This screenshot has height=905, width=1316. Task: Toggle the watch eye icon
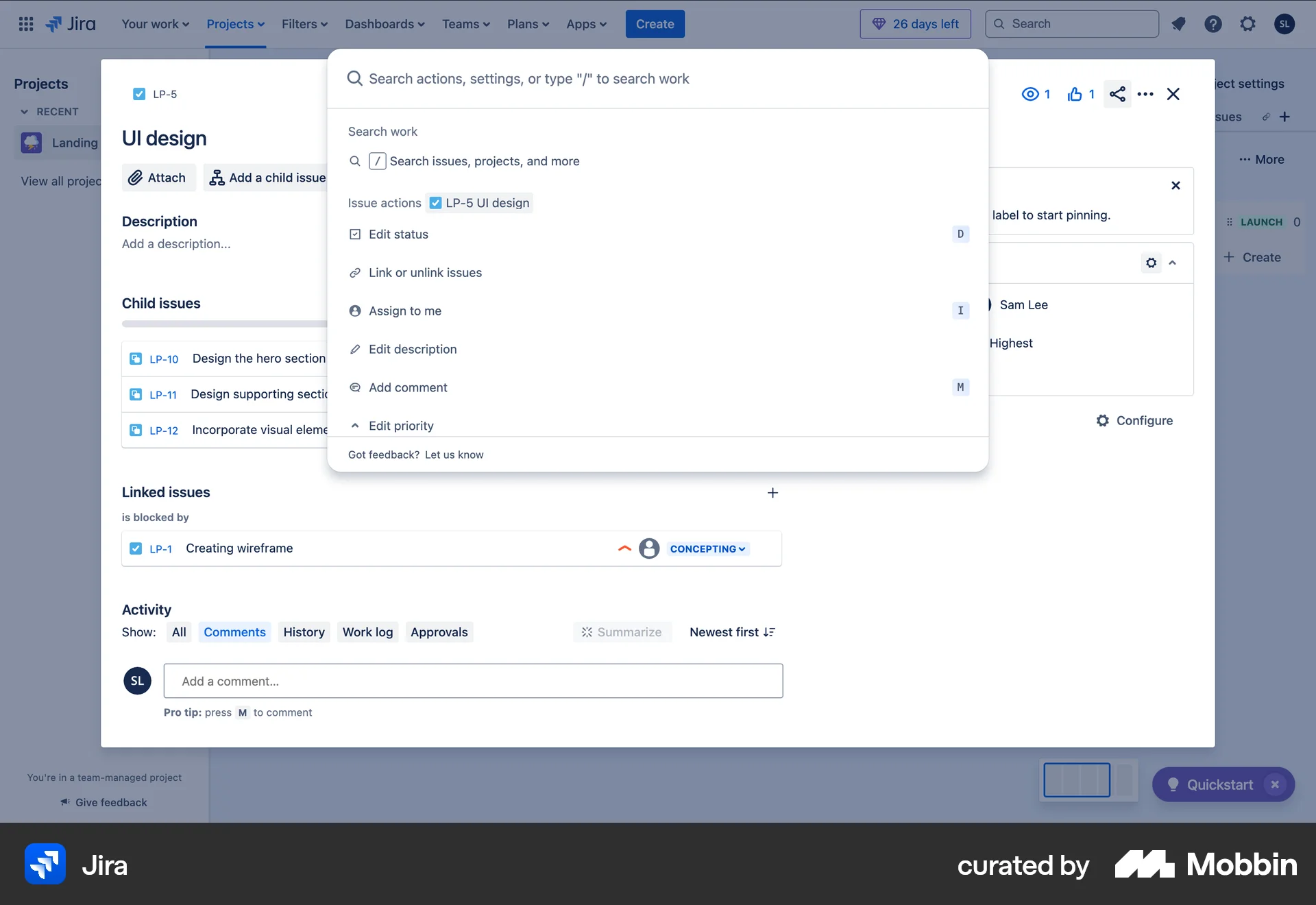1029,94
